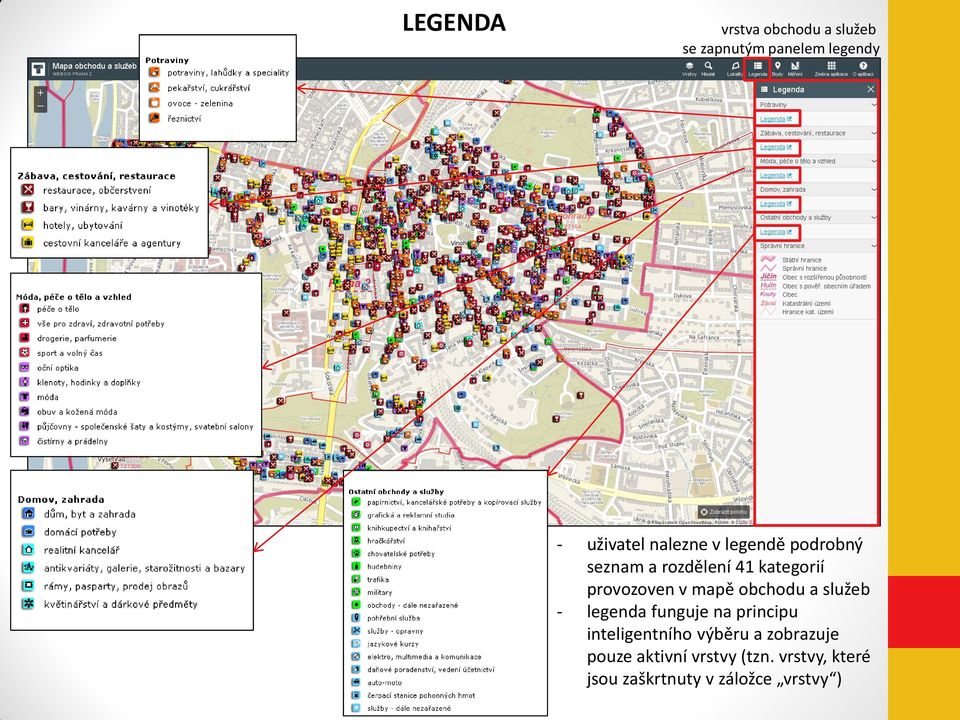Open Změna aplikace app switcher

[831, 69]
